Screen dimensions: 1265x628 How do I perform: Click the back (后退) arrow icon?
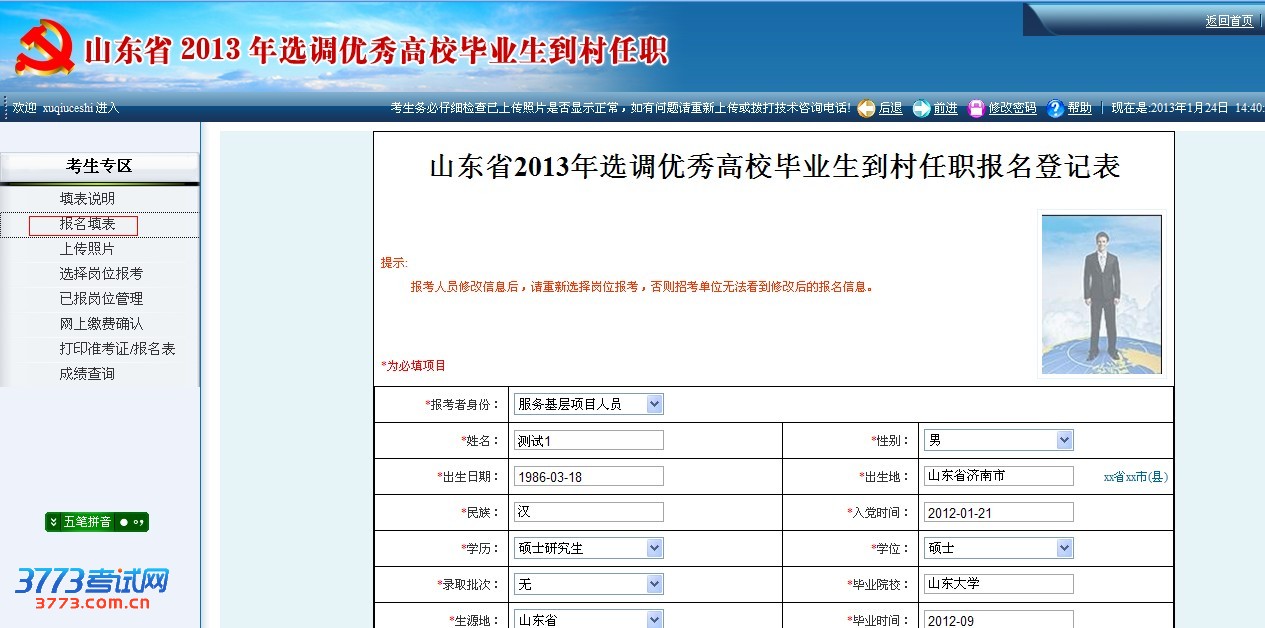[866, 108]
